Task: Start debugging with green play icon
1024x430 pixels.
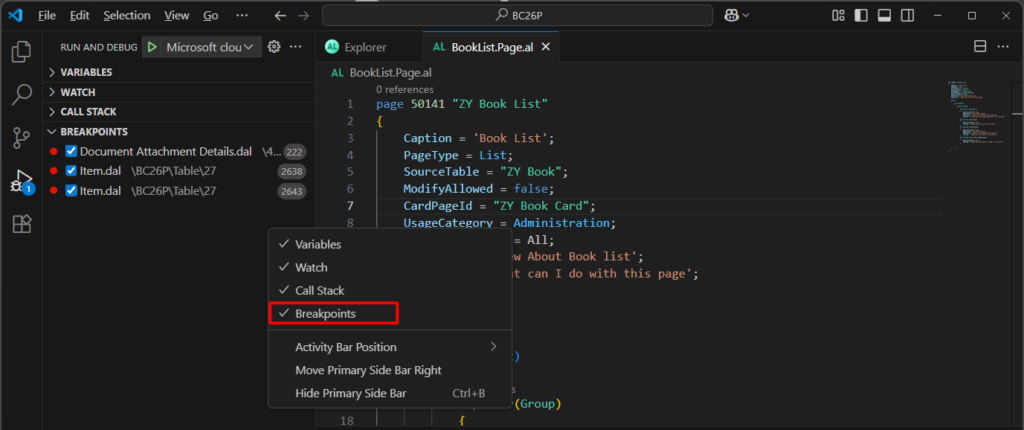Action: 151,47
